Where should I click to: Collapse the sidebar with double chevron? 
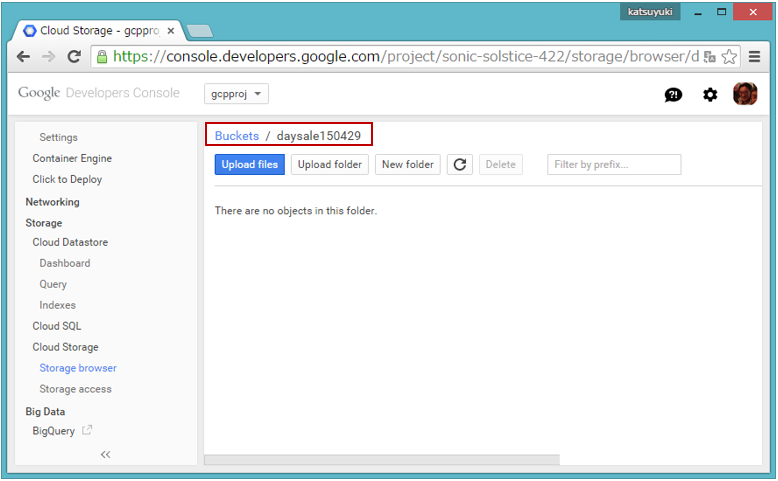click(106, 454)
